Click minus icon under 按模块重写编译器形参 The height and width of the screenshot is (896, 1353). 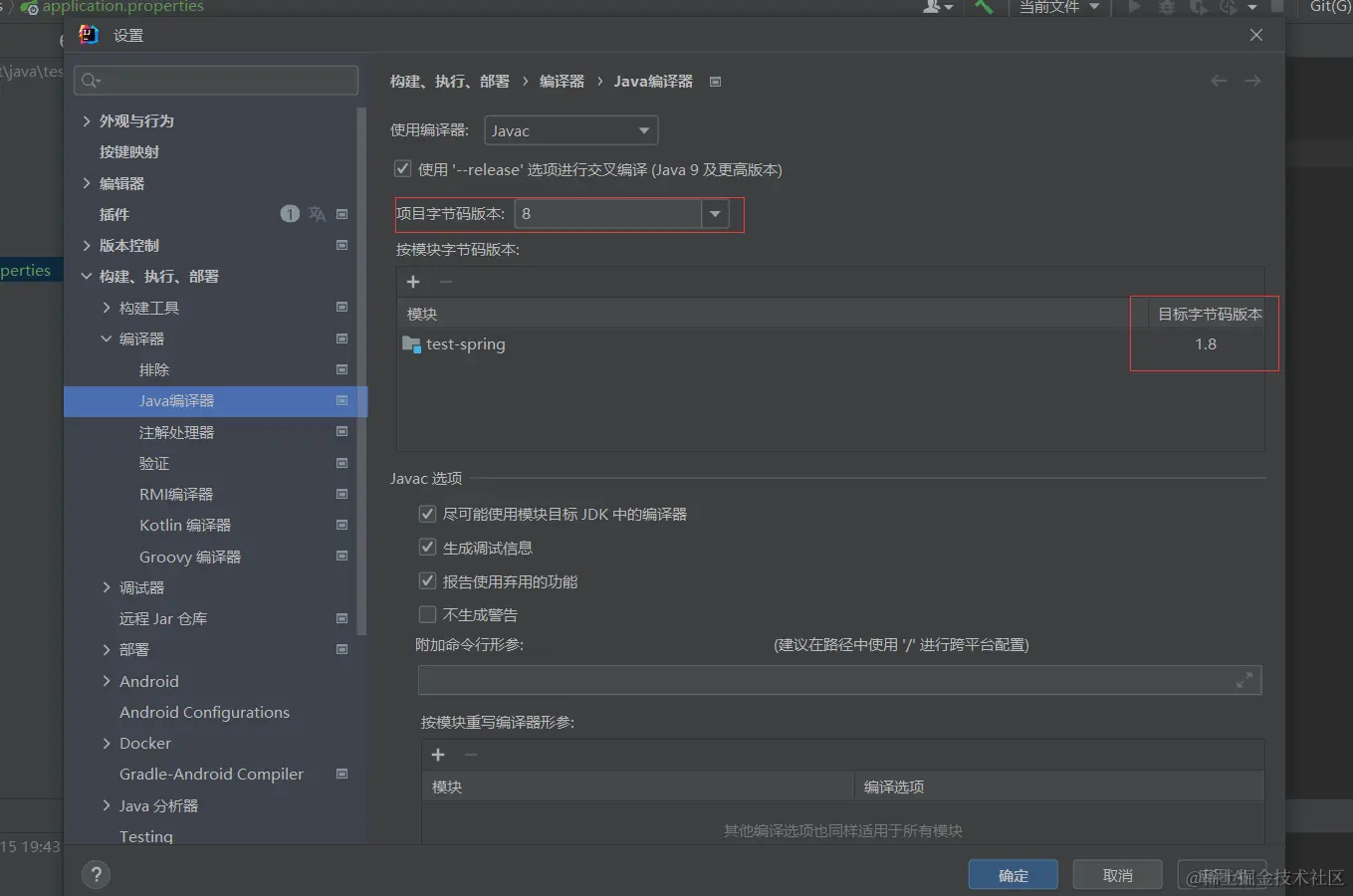click(471, 755)
